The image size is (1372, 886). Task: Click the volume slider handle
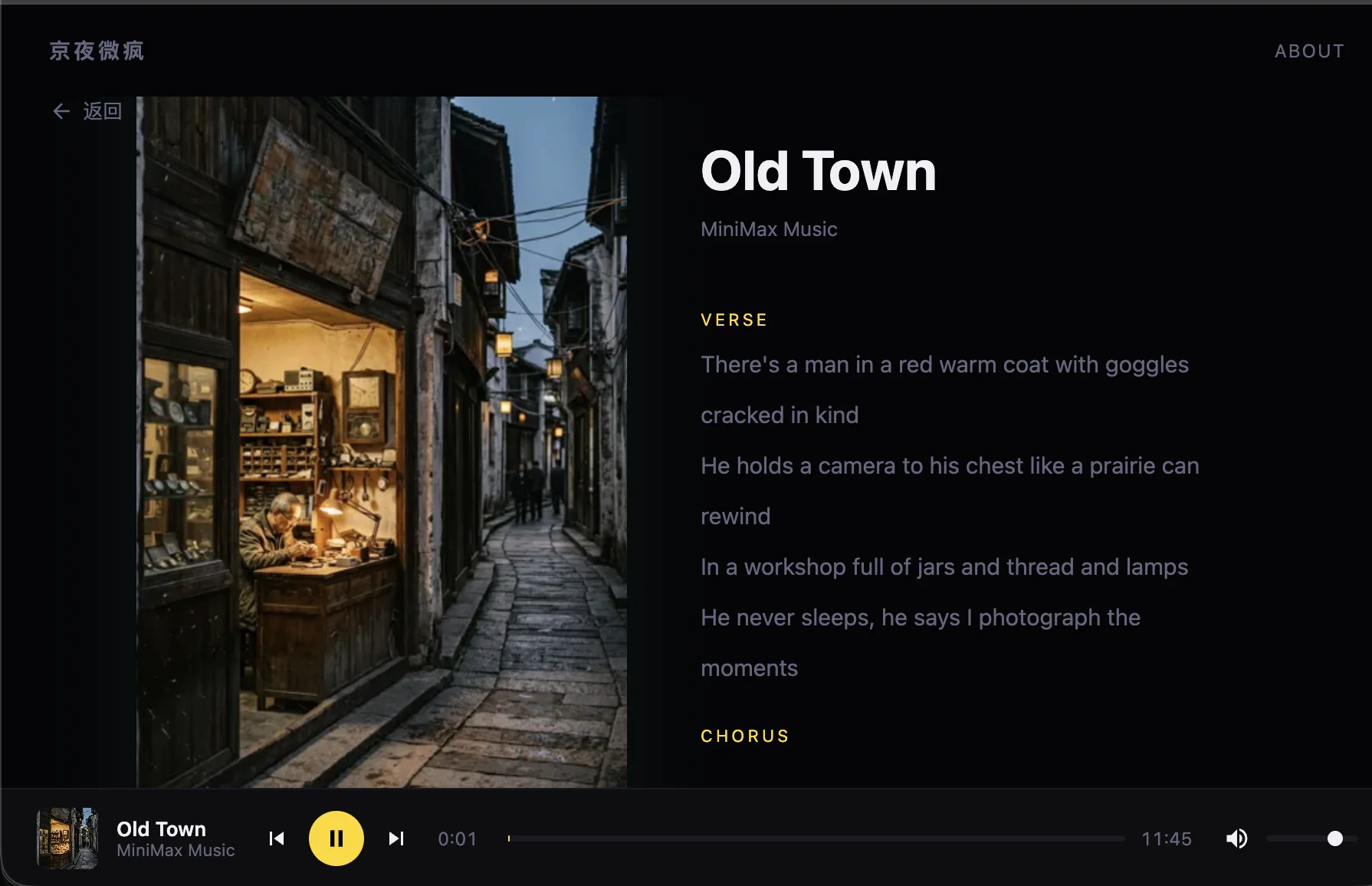tap(1334, 838)
